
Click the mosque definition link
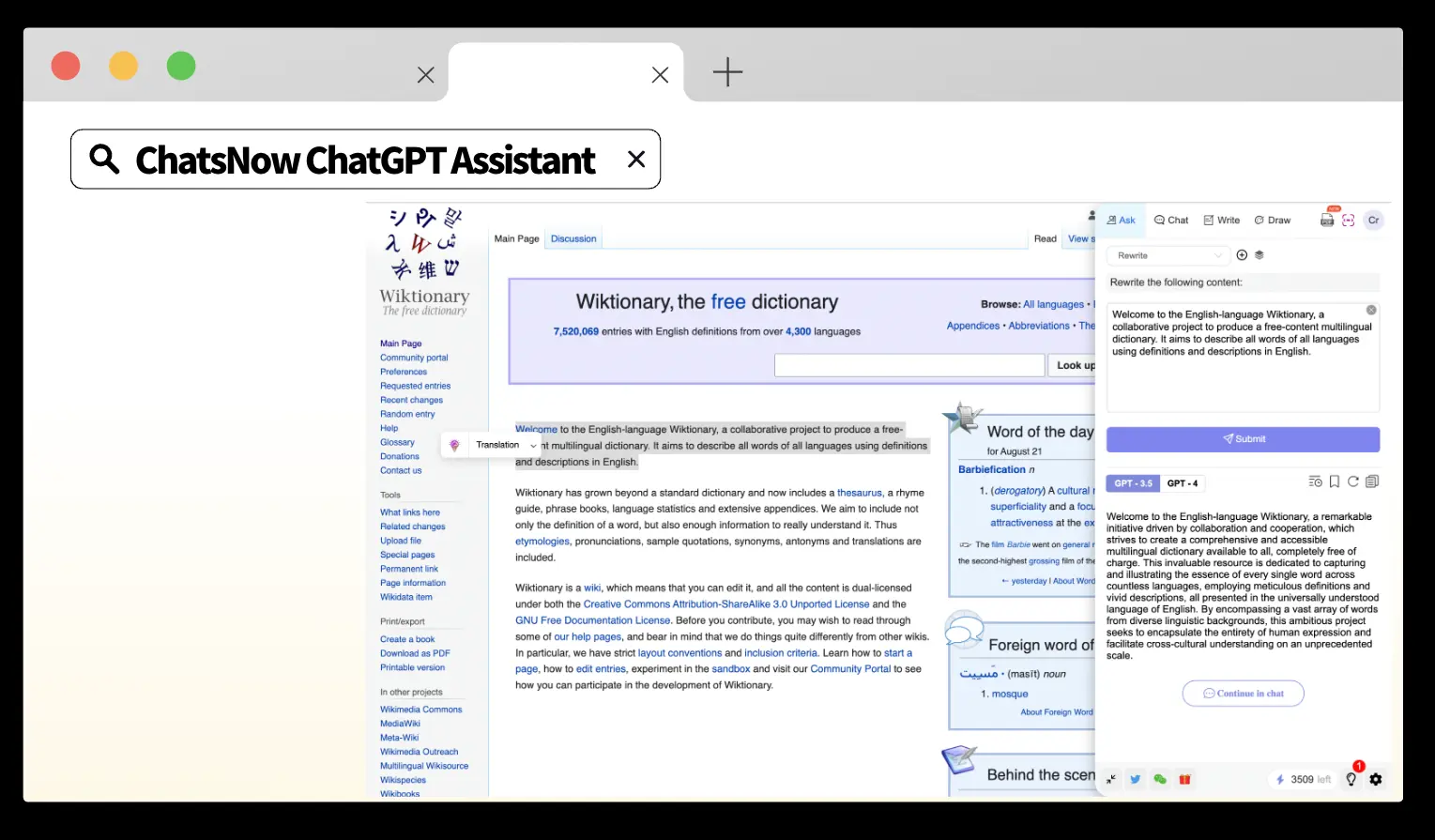click(x=1010, y=694)
